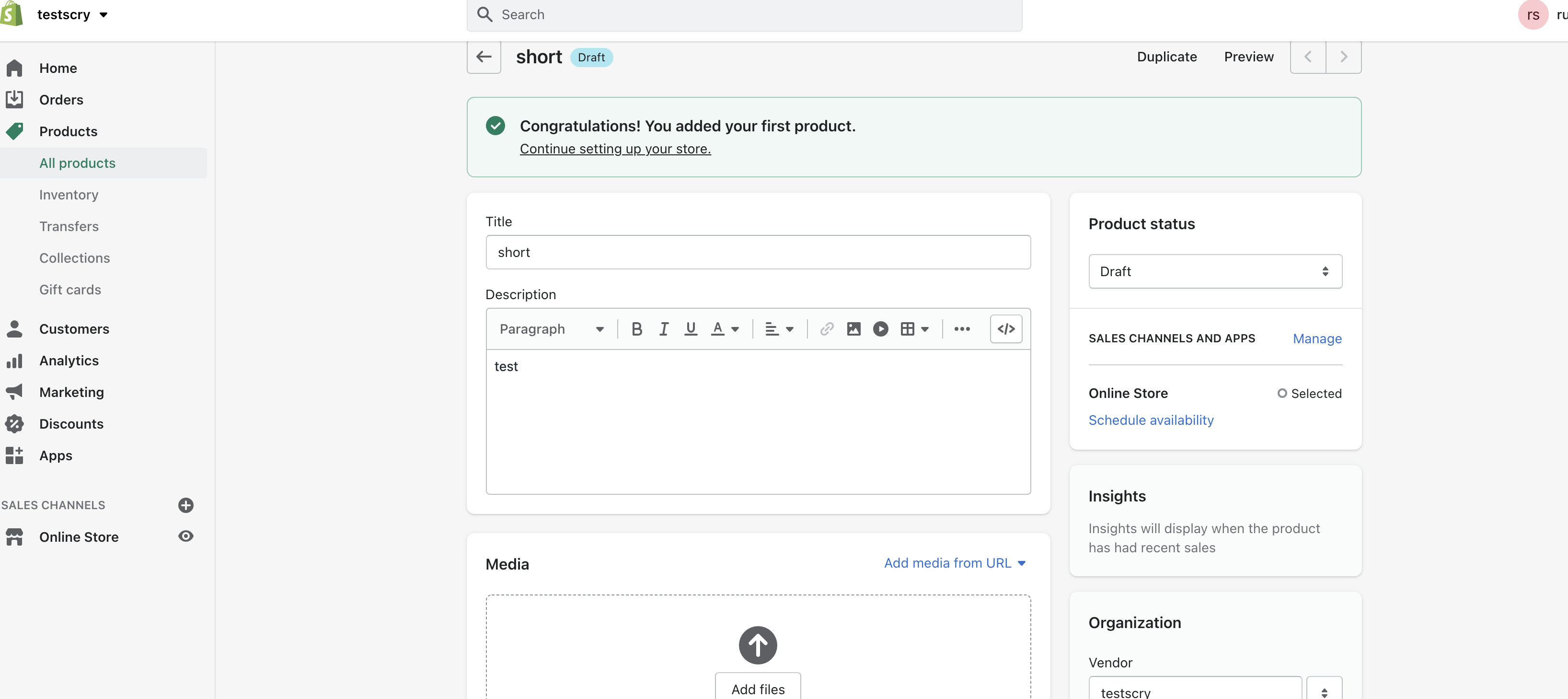Click the add sales channel plus icon
The image size is (1568, 699).
[x=185, y=505]
